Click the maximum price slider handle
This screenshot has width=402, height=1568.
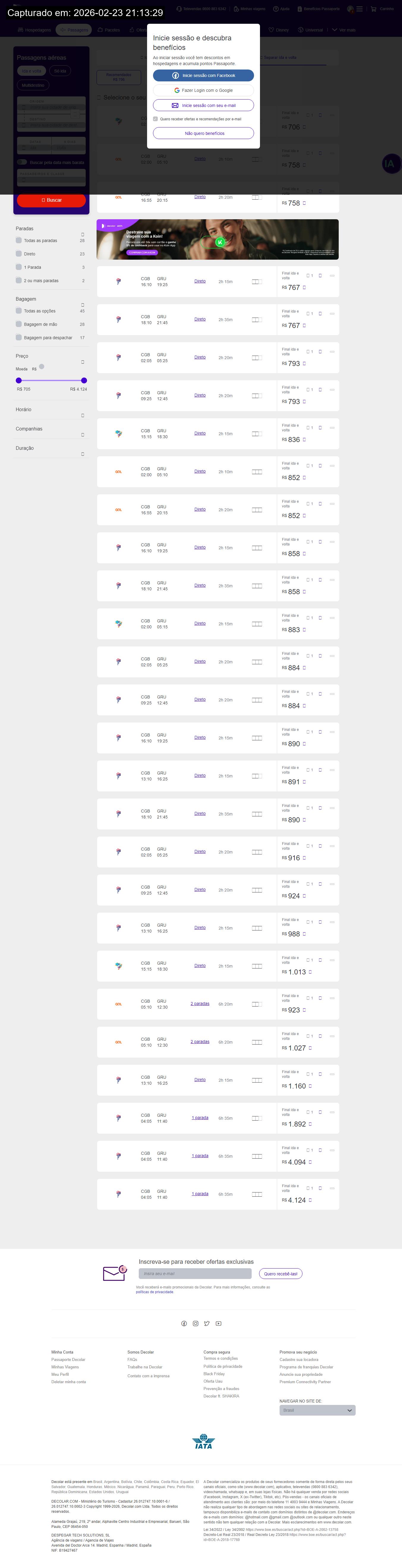click(x=84, y=381)
